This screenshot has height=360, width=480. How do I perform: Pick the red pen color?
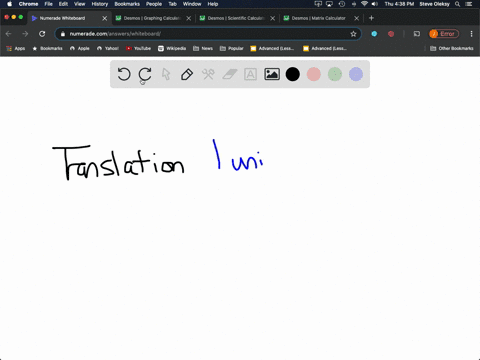(x=314, y=74)
